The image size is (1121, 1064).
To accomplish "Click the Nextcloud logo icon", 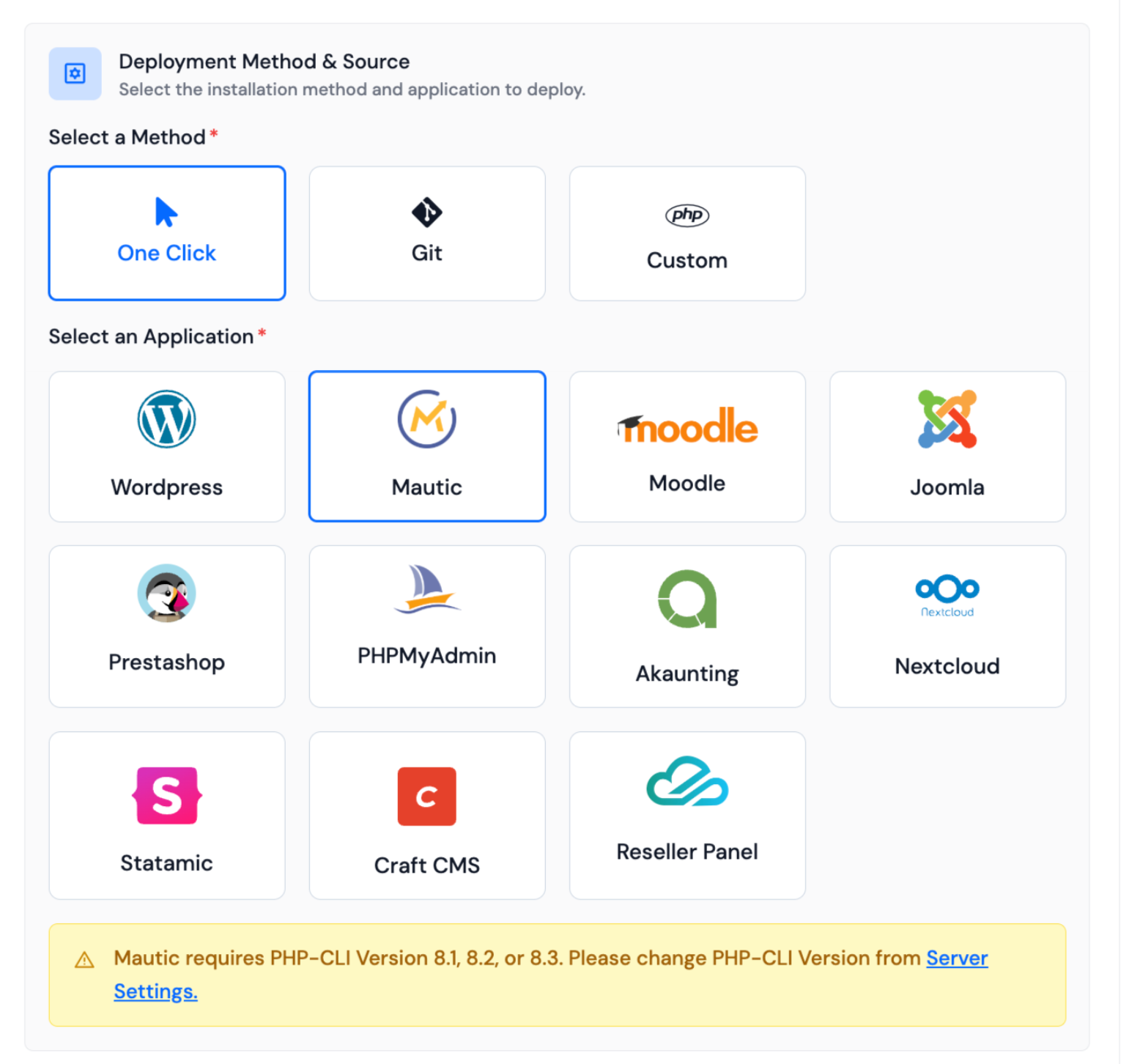I will click(x=947, y=595).
